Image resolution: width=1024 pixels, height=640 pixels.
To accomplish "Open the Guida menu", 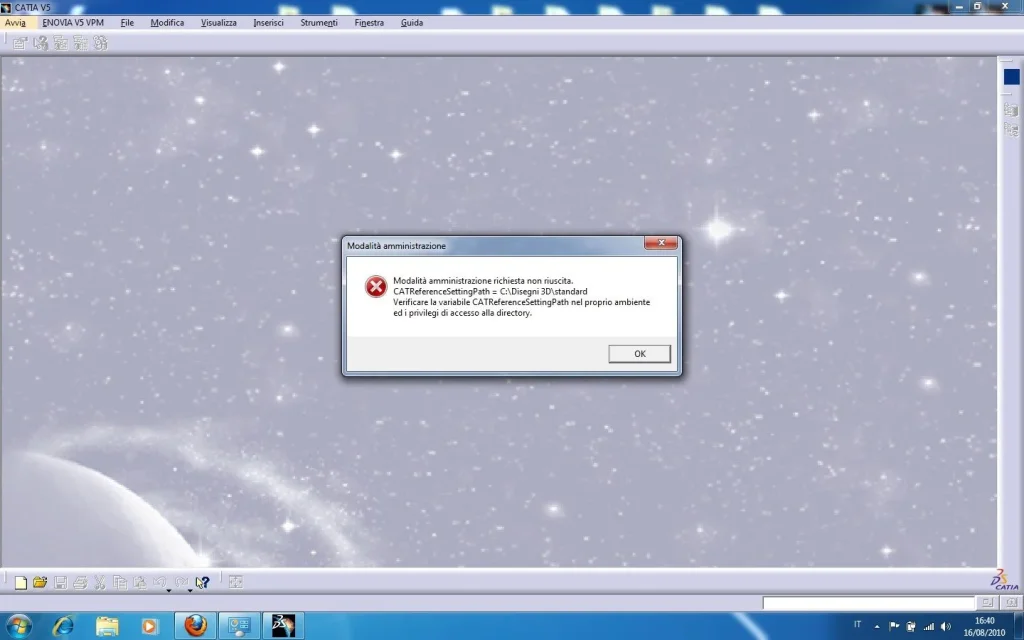I will point(411,22).
